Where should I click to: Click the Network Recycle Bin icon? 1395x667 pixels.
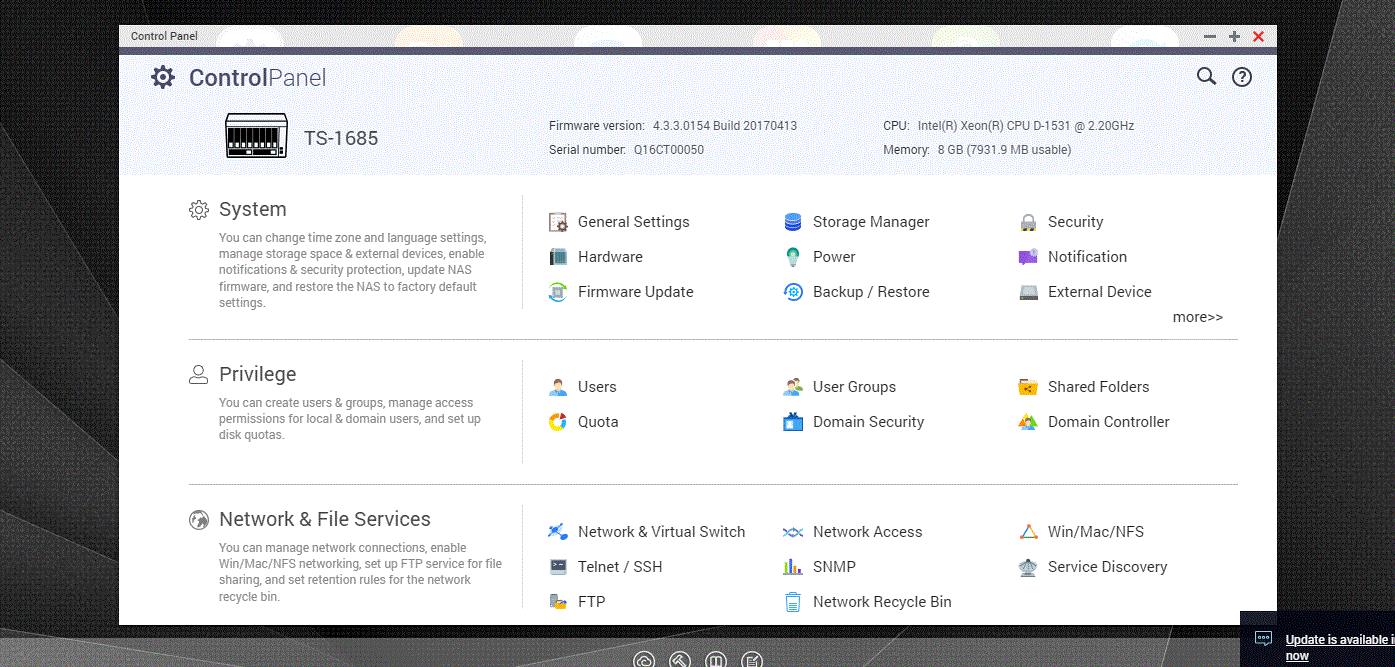(x=793, y=602)
